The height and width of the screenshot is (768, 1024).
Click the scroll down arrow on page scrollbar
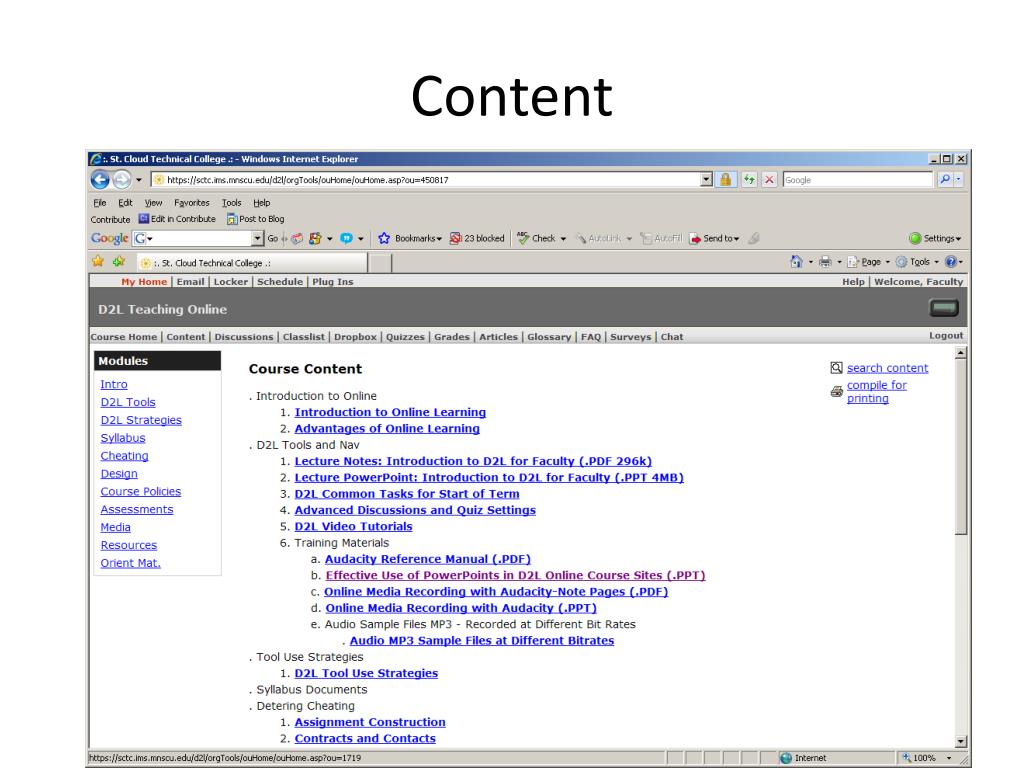click(962, 740)
